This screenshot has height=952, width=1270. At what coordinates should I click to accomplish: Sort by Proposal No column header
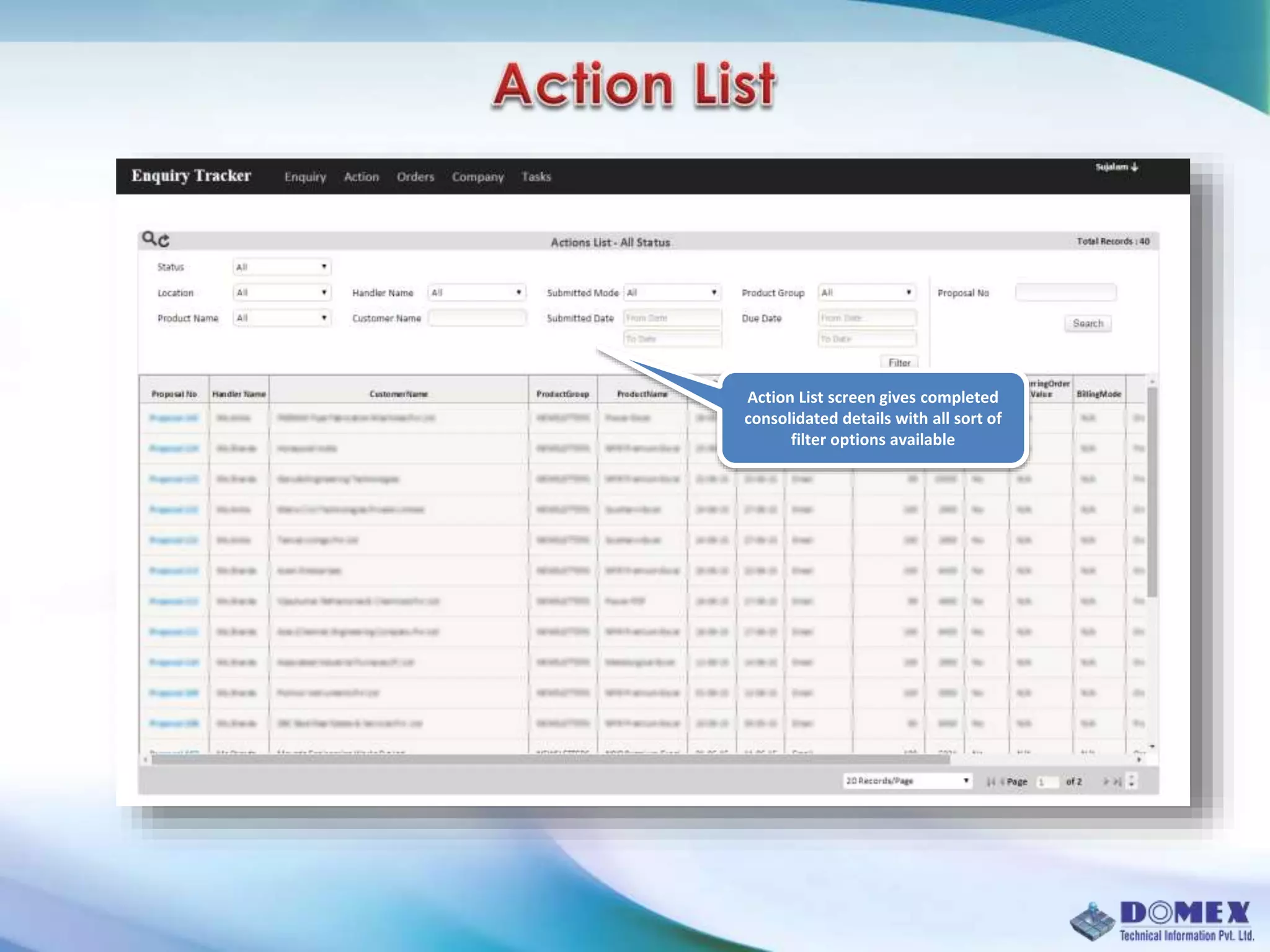tap(174, 394)
